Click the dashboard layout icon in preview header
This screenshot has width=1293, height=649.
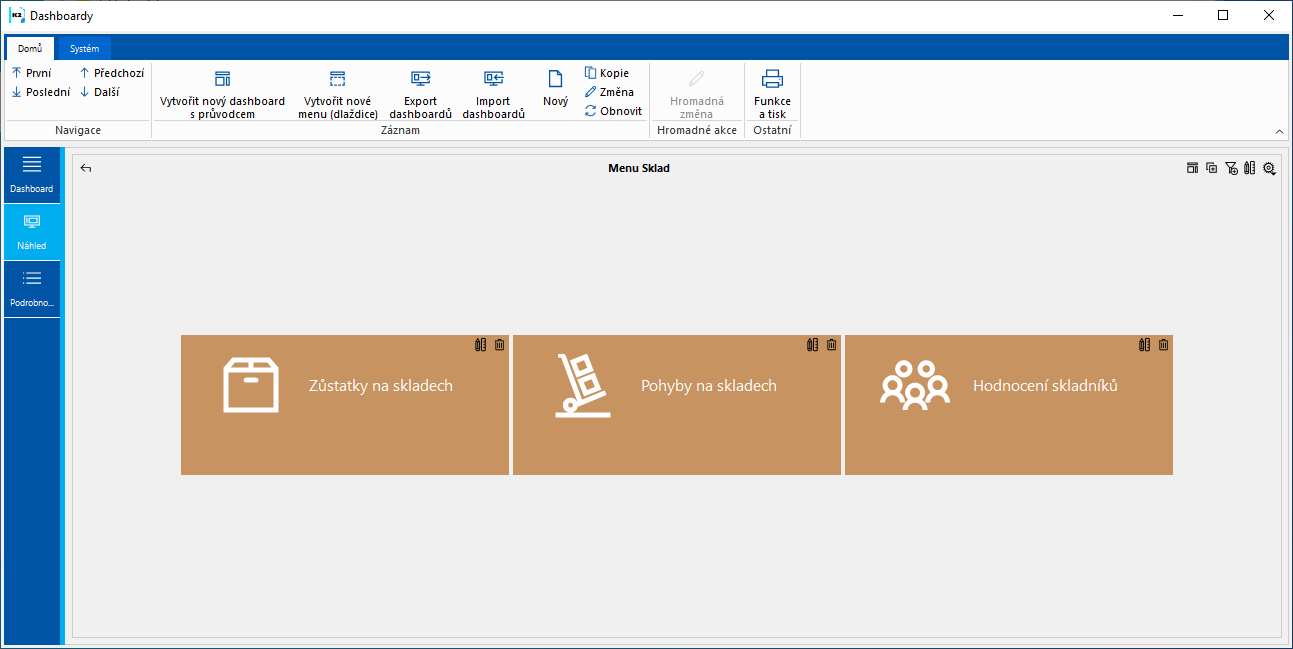point(1192,168)
